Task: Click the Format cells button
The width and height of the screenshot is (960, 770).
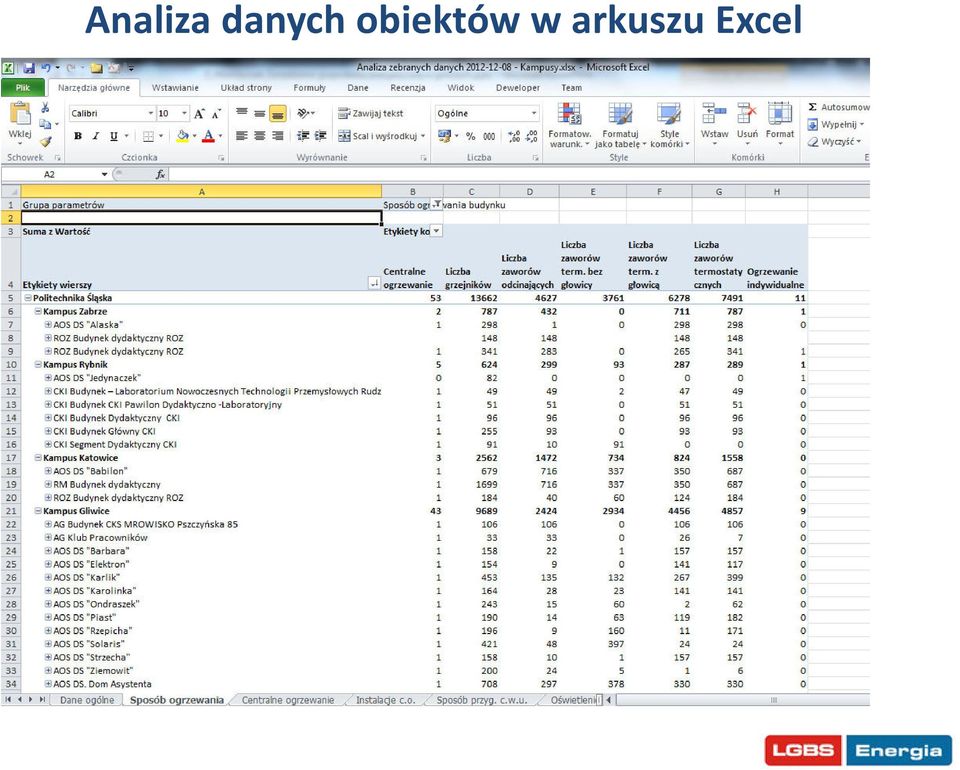Action: click(779, 124)
